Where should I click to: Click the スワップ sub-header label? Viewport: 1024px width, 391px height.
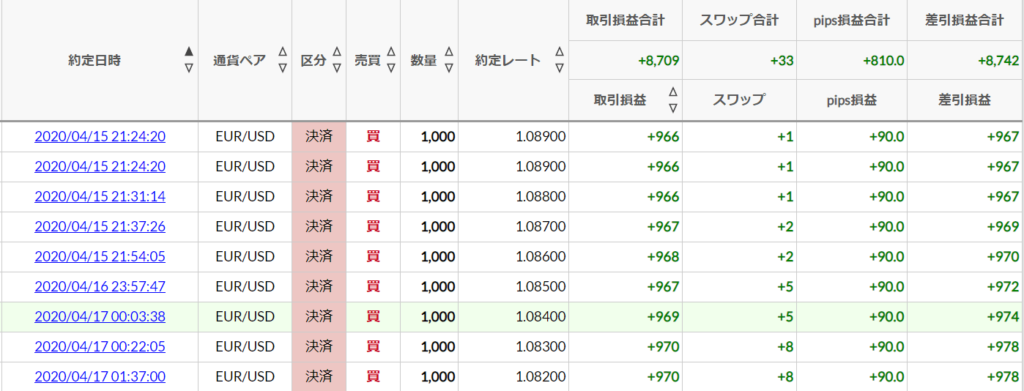tap(739, 100)
